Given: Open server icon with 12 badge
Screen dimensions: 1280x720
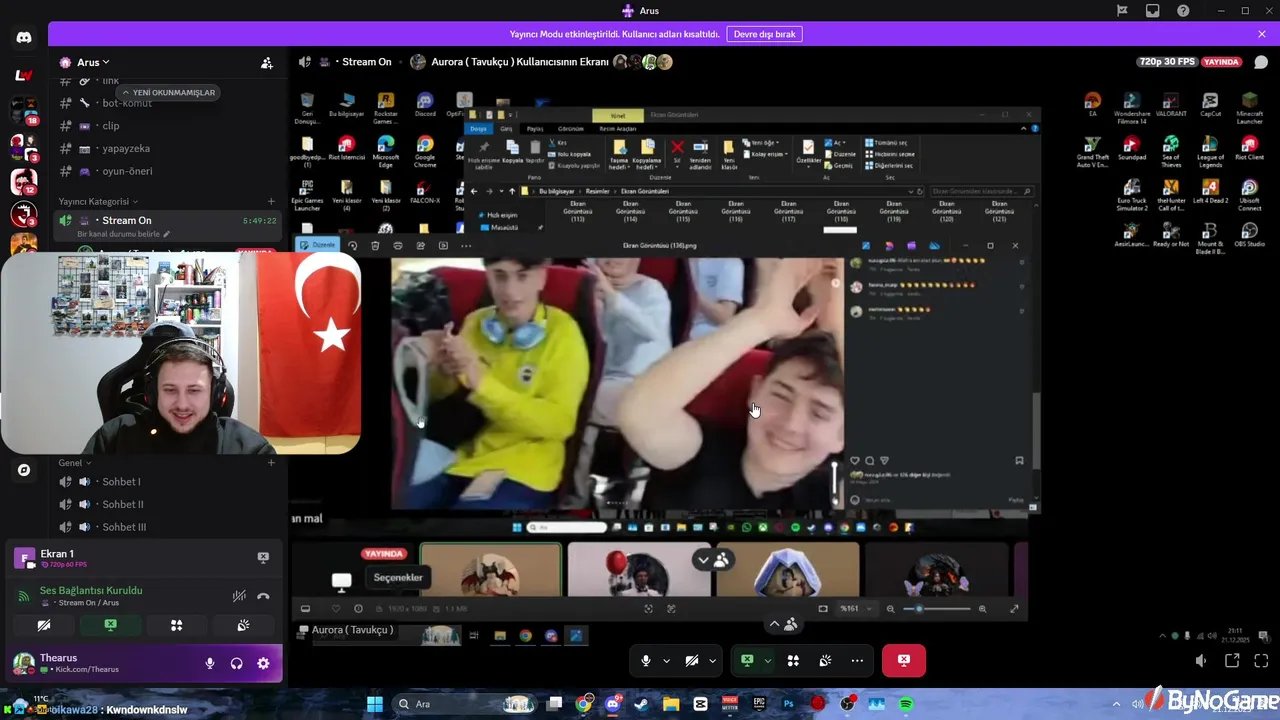Looking at the screenshot, I should pos(24,181).
